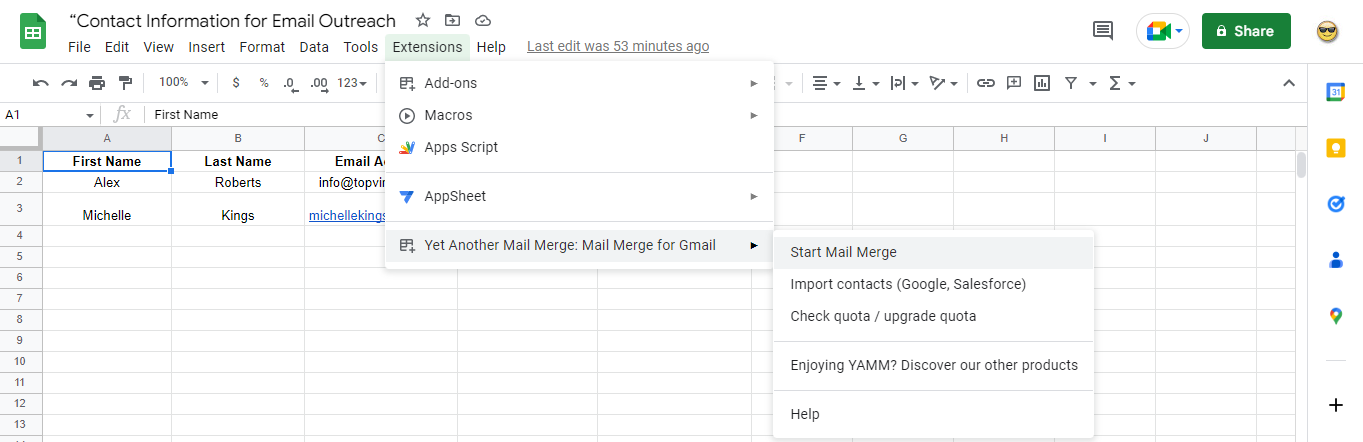Viewport: 1363px width, 442px height.
Task: Select cell containing Roberts
Action: [x=238, y=182]
